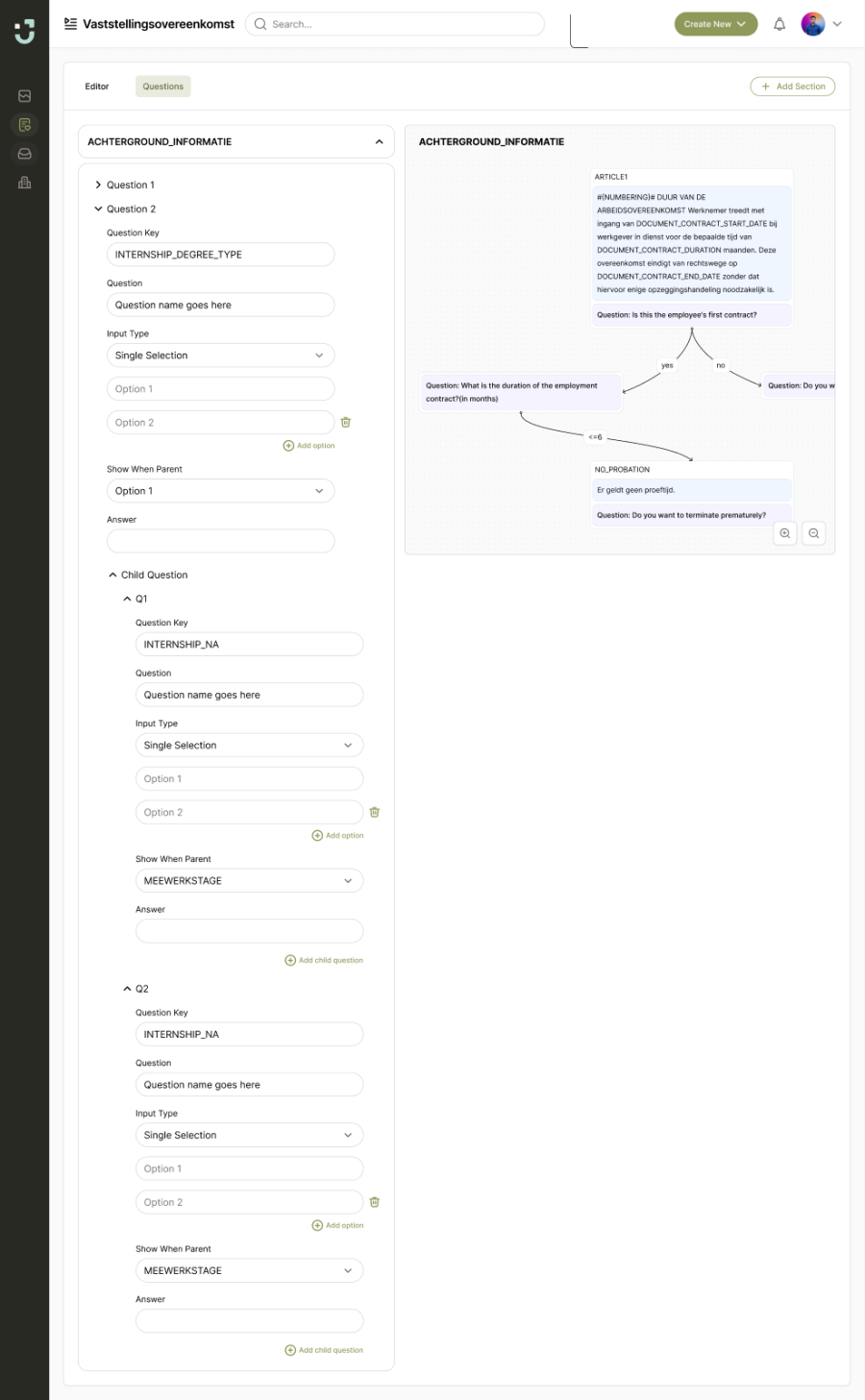Edit the INTERNSHIP_DEGREE_TYPE question key field
Viewport: 865px width, 1400px height.
point(221,255)
